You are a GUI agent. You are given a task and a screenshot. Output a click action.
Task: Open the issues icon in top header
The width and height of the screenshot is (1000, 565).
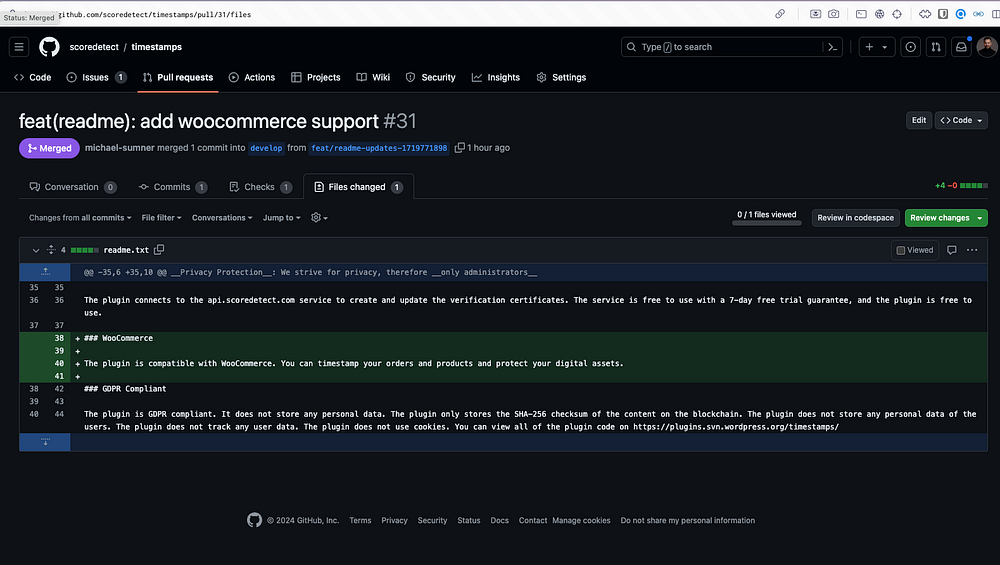(911, 47)
